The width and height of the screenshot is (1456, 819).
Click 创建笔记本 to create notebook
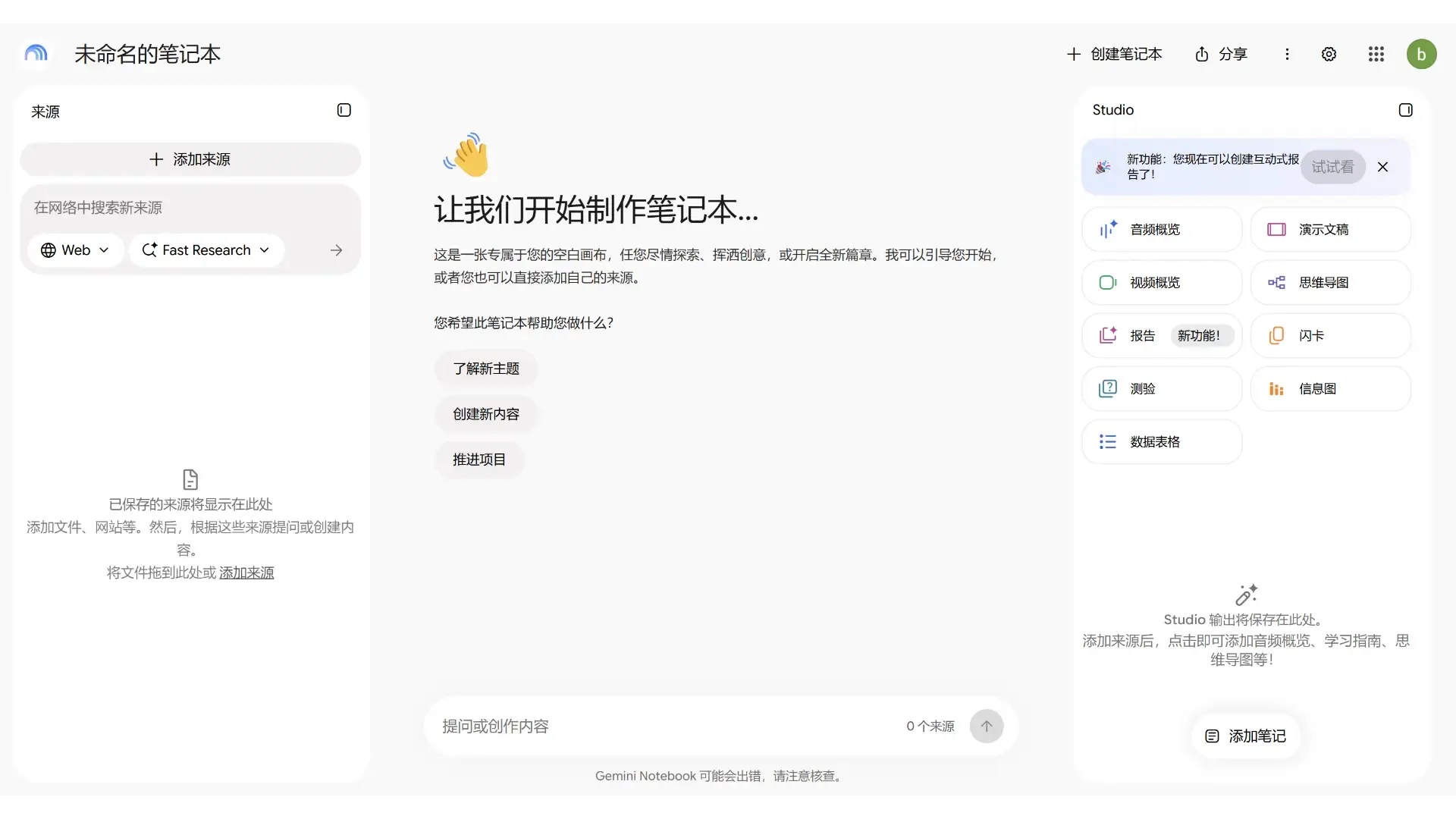[x=1114, y=54]
